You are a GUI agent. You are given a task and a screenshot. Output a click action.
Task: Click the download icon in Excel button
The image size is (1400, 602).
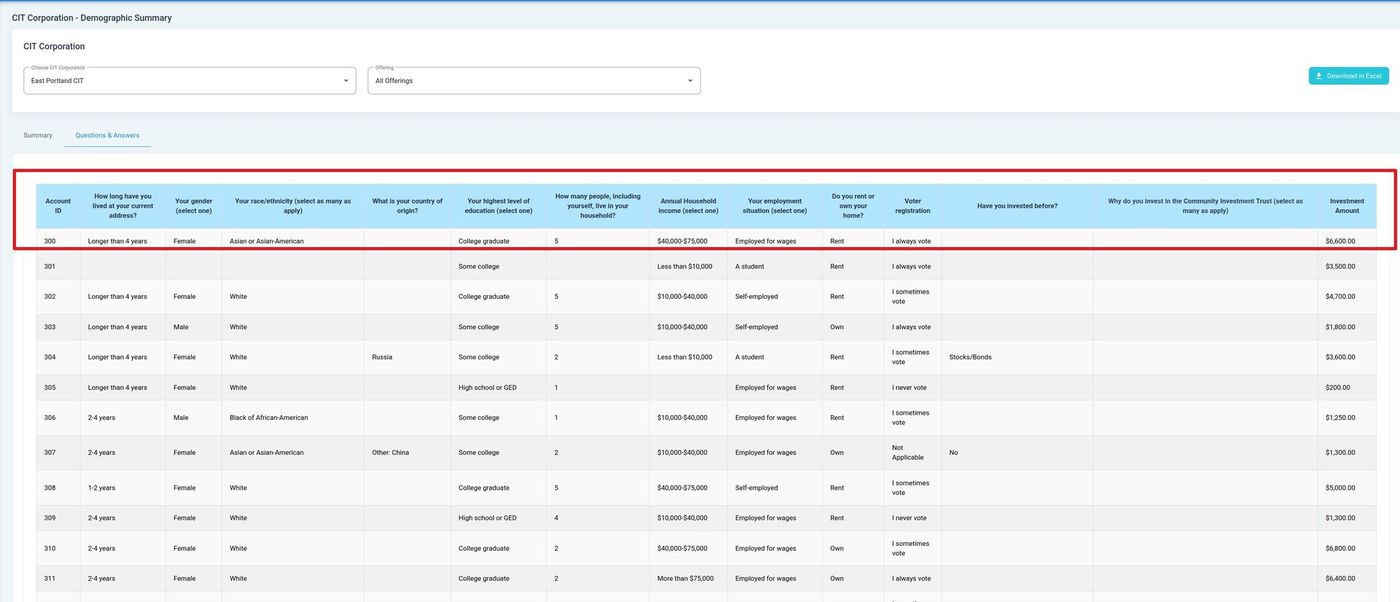pos(1319,76)
